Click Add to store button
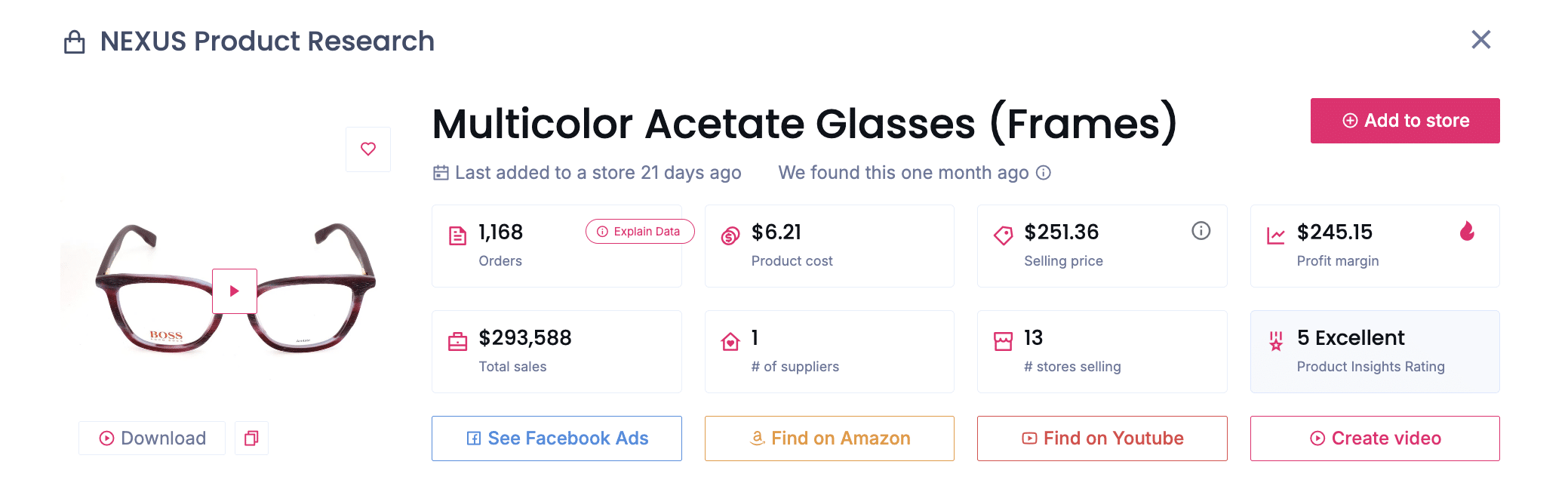The height and width of the screenshot is (480, 1568). [x=1404, y=121]
